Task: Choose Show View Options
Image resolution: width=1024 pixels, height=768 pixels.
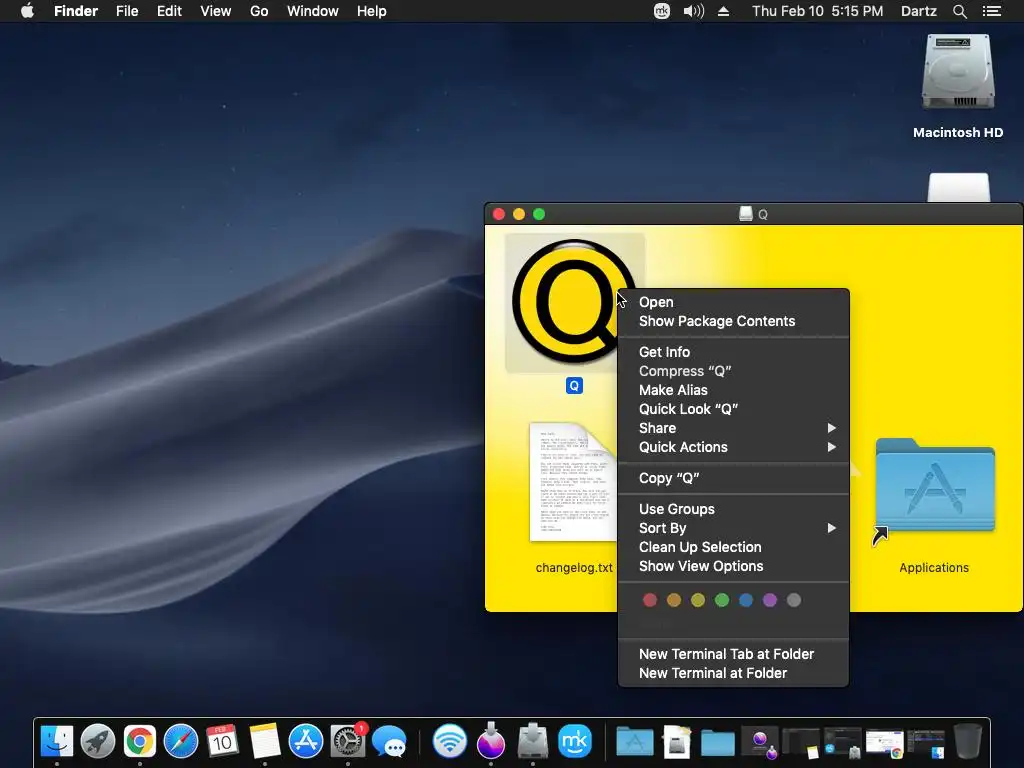Action: pos(733,566)
